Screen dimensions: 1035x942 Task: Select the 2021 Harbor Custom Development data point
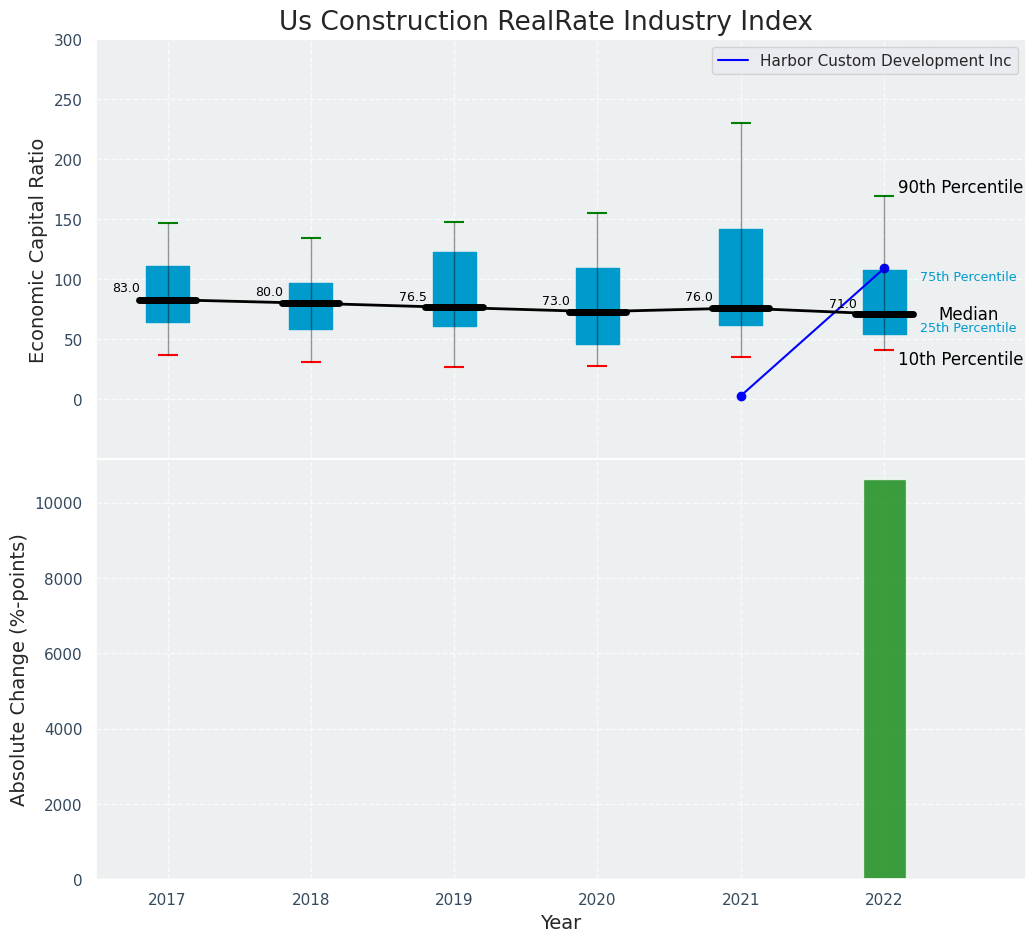point(741,396)
